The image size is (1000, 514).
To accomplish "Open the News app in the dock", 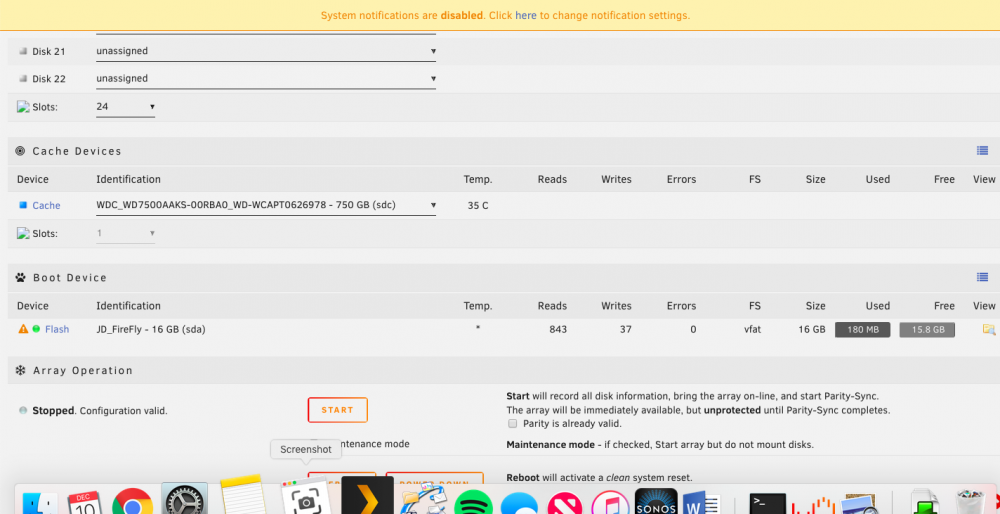I will pyautogui.click(x=564, y=504).
